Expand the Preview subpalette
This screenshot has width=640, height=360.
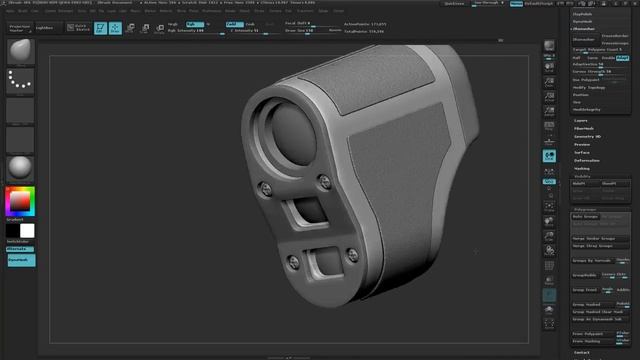(582, 144)
